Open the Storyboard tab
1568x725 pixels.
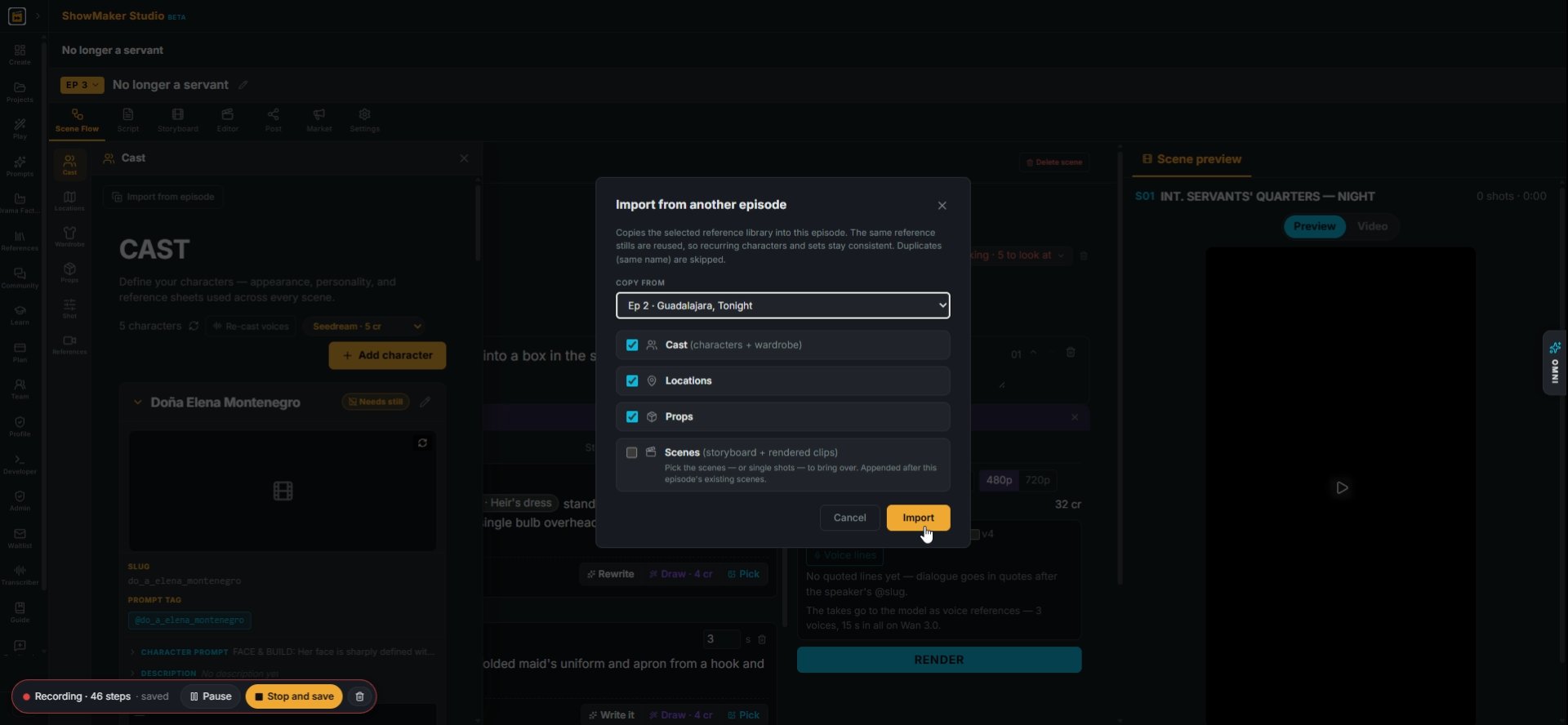click(x=178, y=120)
